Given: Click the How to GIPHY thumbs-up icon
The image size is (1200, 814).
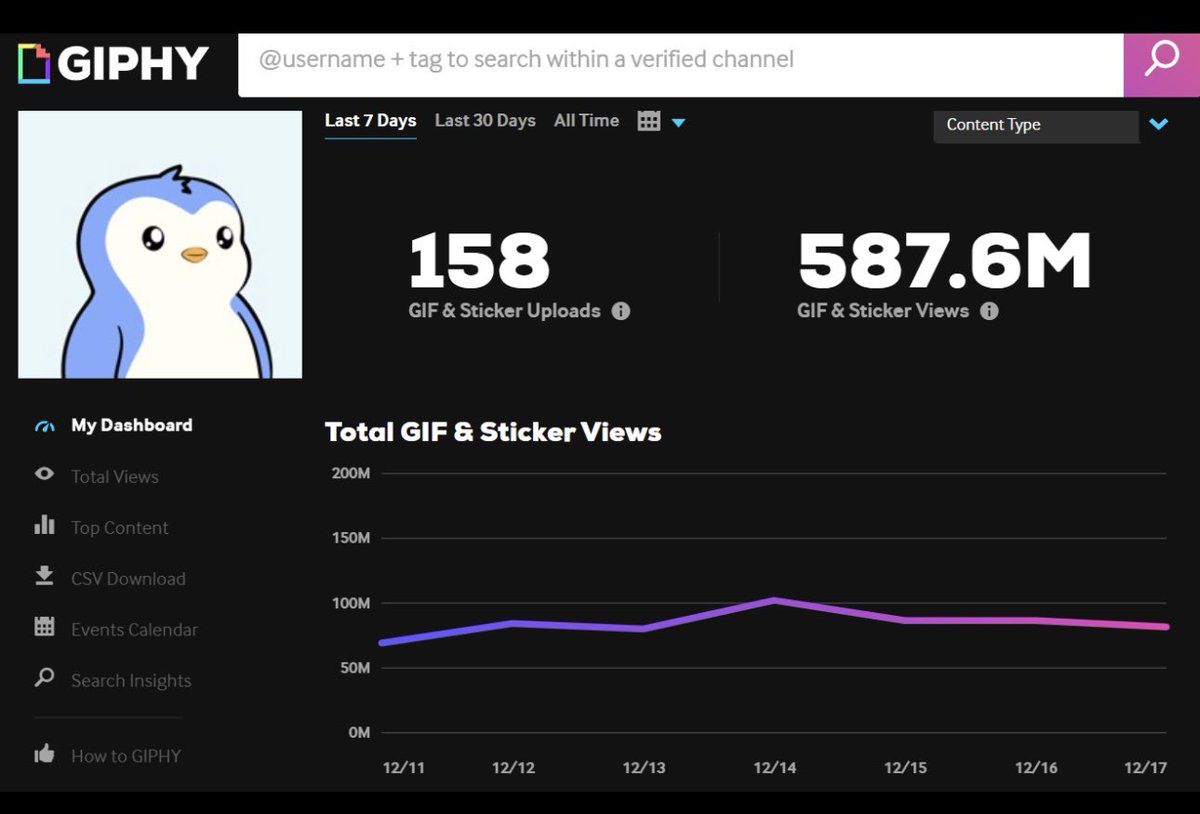Looking at the screenshot, I should click(44, 754).
